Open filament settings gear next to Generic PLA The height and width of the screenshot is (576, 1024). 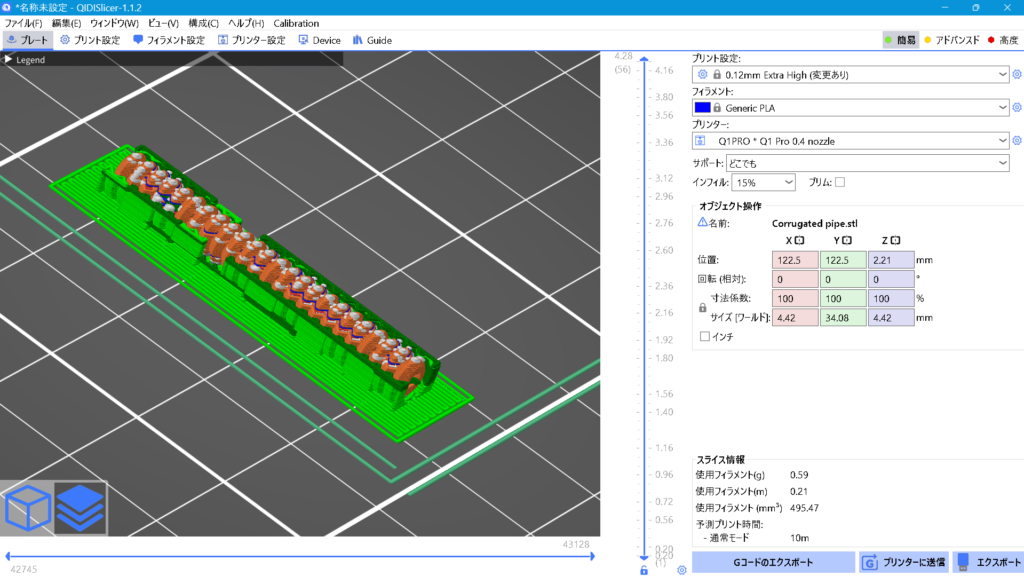point(1017,108)
